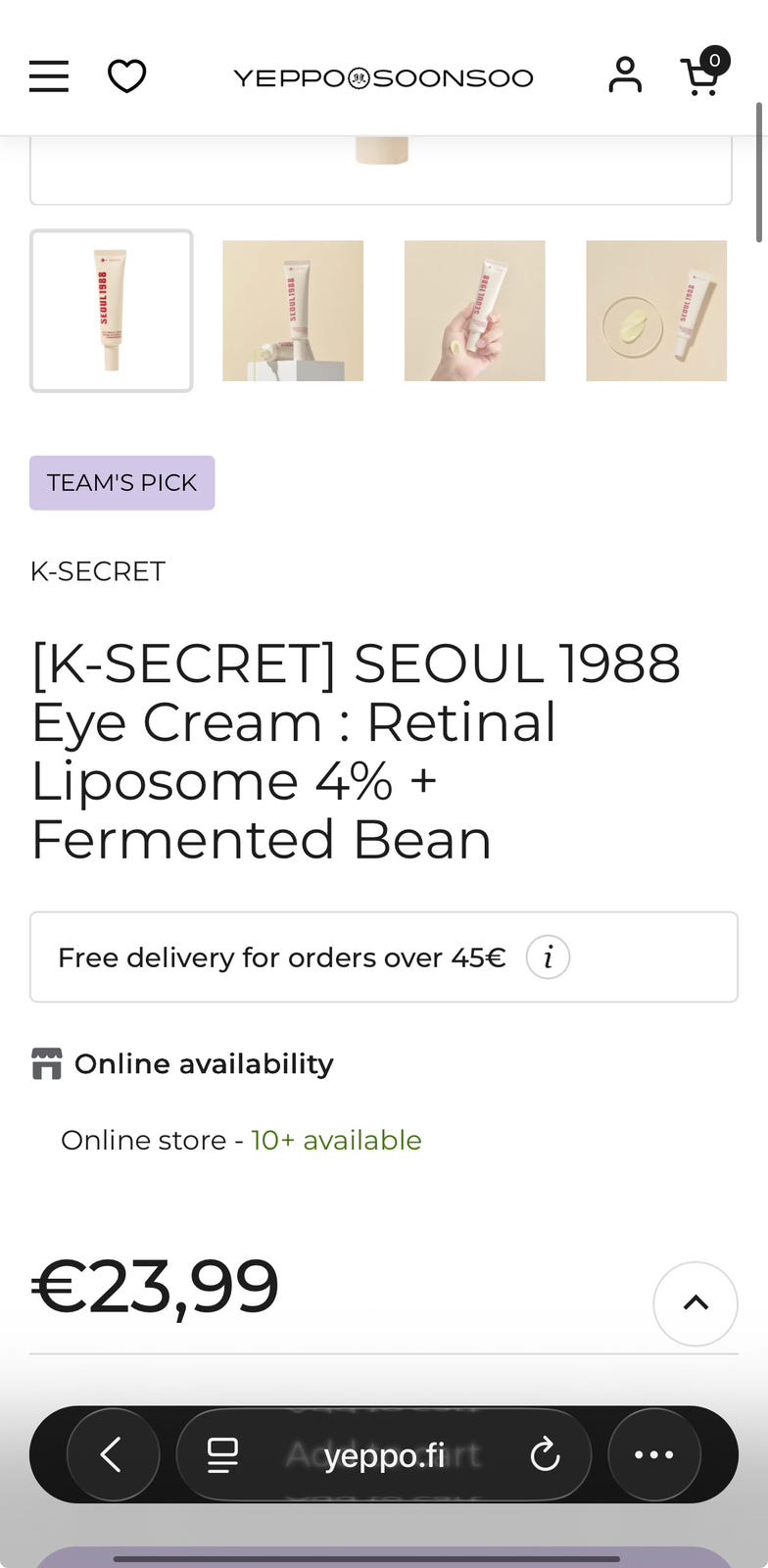This screenshot has height=1568, width=768.
Task: Tap the scroll-to-top chevron button
Action: coord(696,1303)
